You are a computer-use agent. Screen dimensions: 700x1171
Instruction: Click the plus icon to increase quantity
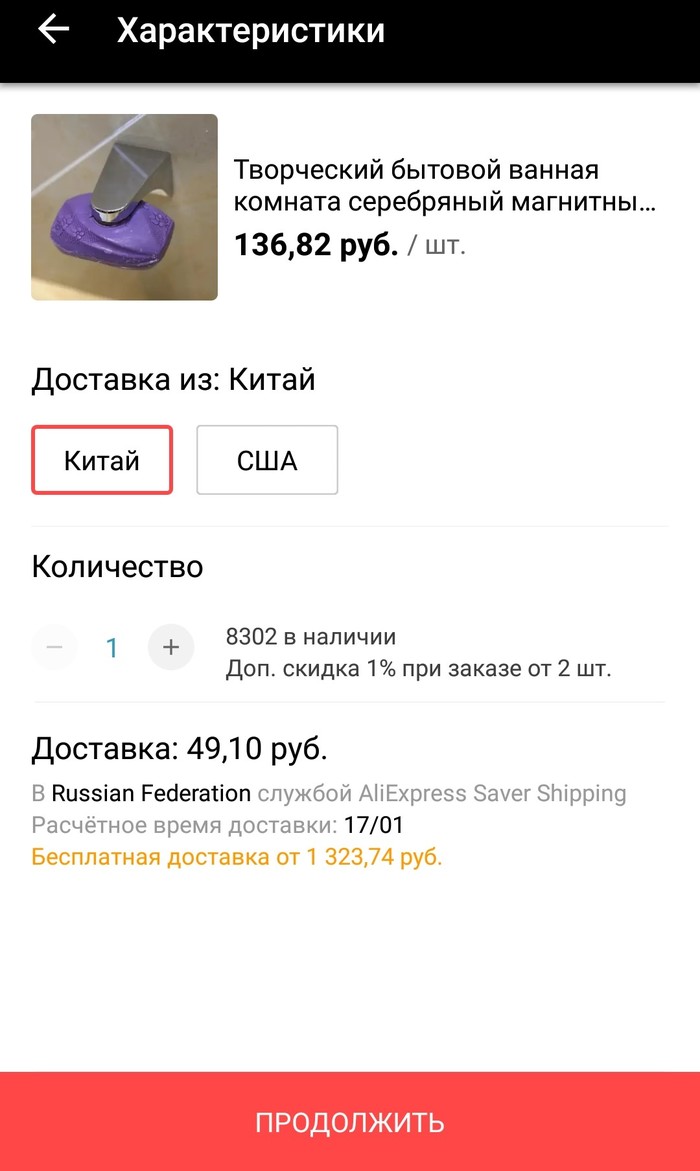171,648
